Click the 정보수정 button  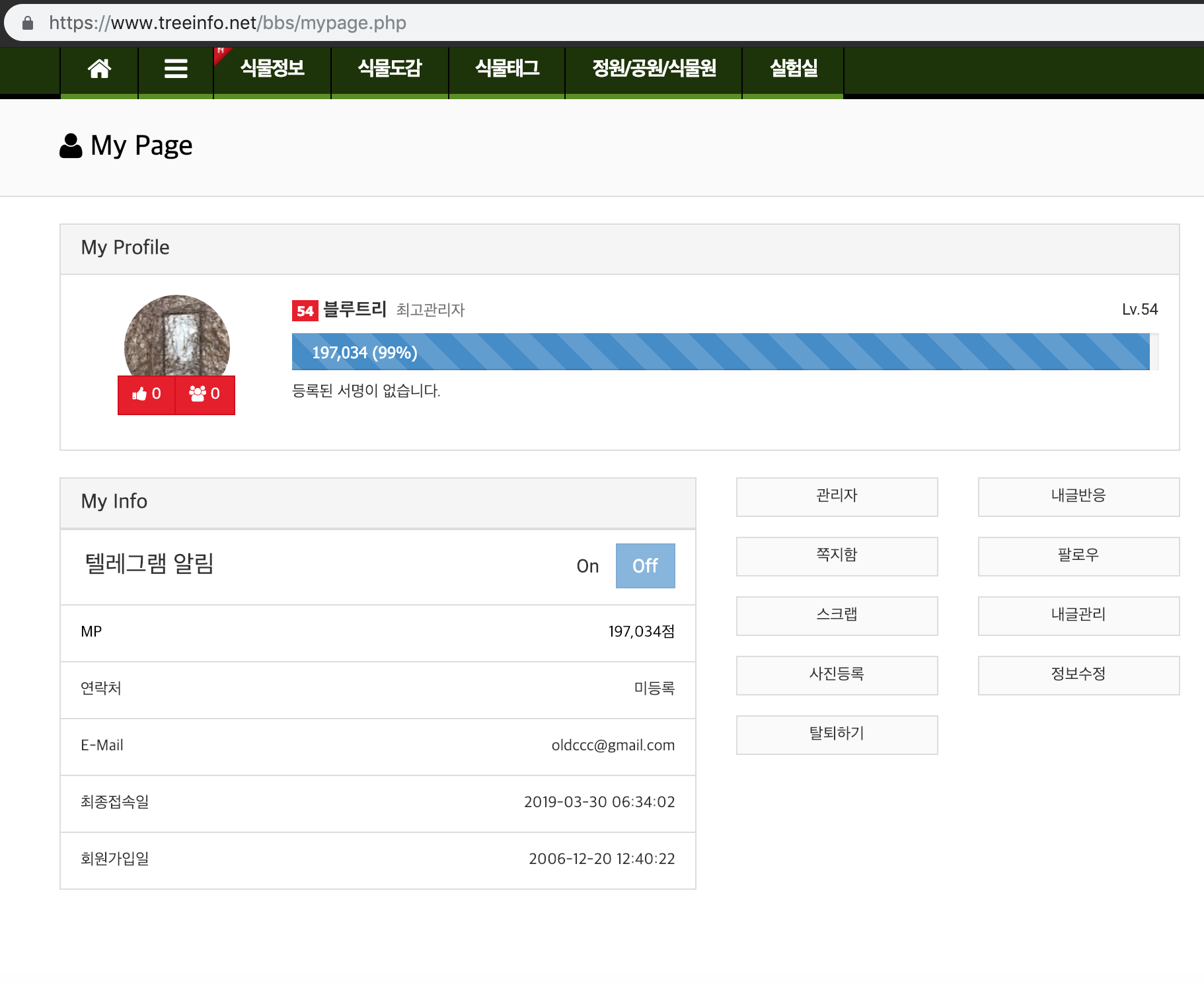[x=1078, y=675]
